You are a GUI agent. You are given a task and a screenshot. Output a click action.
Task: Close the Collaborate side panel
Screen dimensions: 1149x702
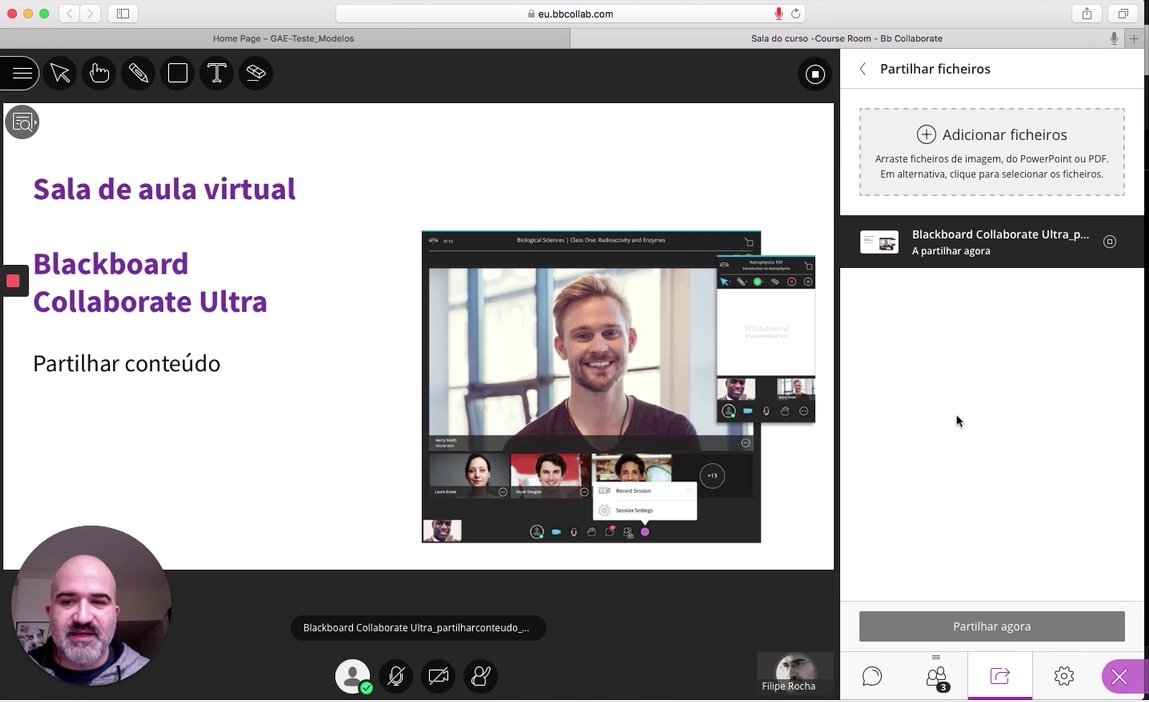coord(1121,676)
